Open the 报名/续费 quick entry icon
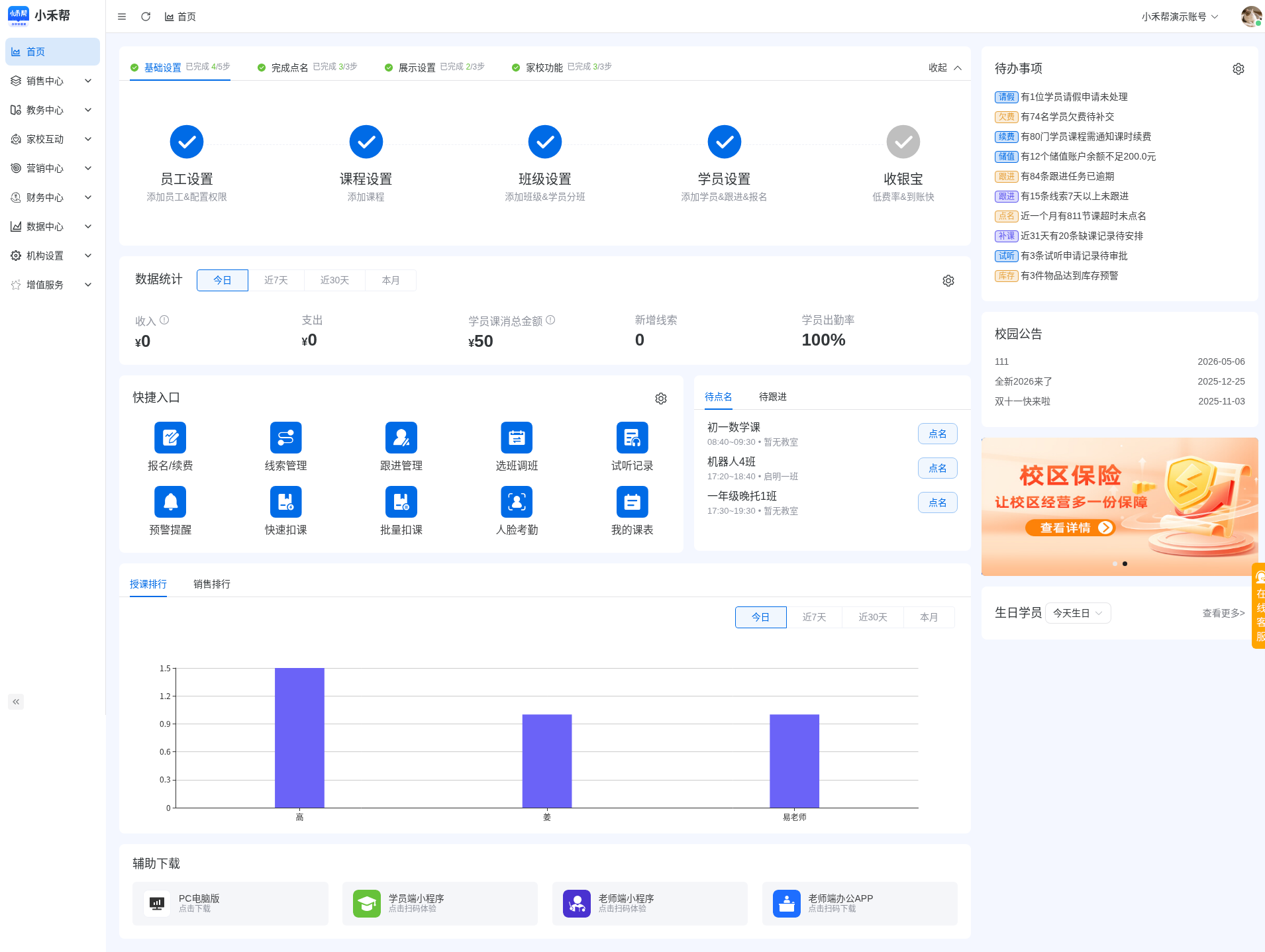 click(170, 438)
